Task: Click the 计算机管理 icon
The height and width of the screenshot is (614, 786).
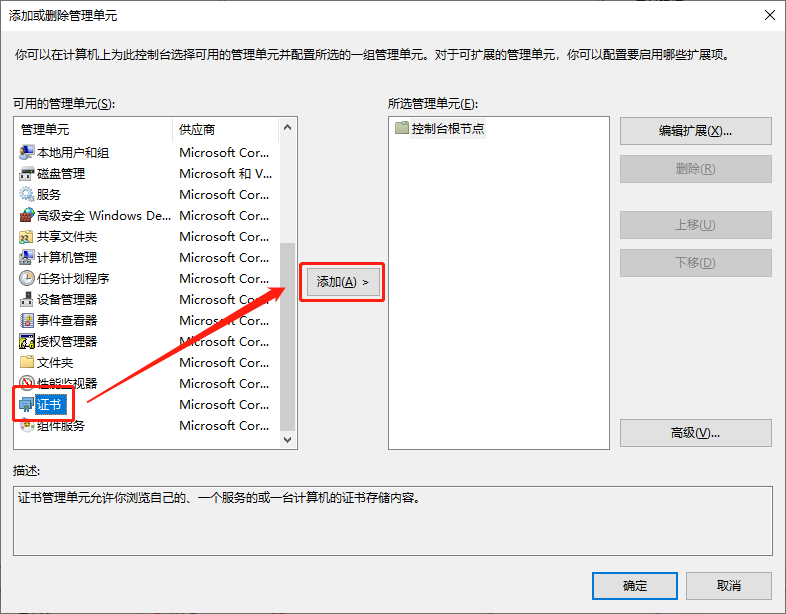Action: 27,258
